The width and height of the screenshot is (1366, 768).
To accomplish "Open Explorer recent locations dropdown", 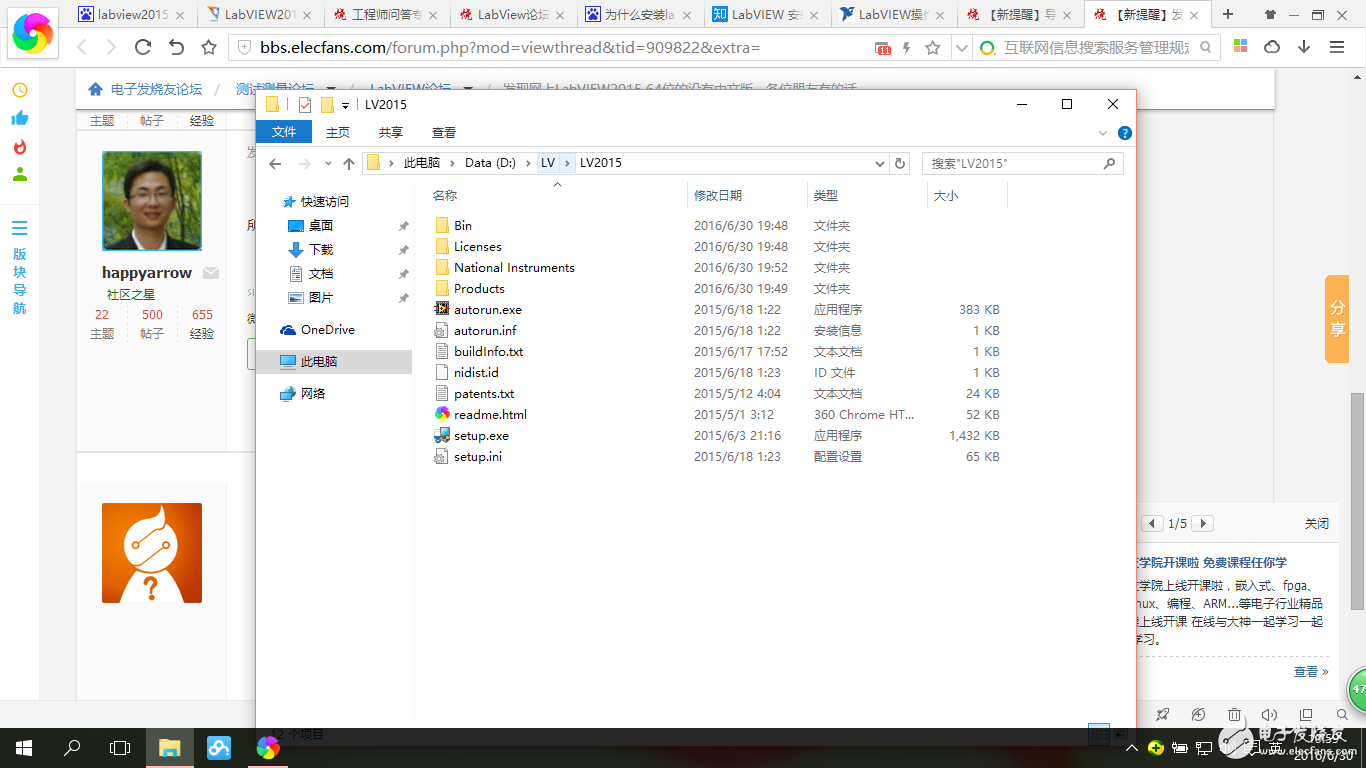I will pyautogui.click(x=328, y=163).
